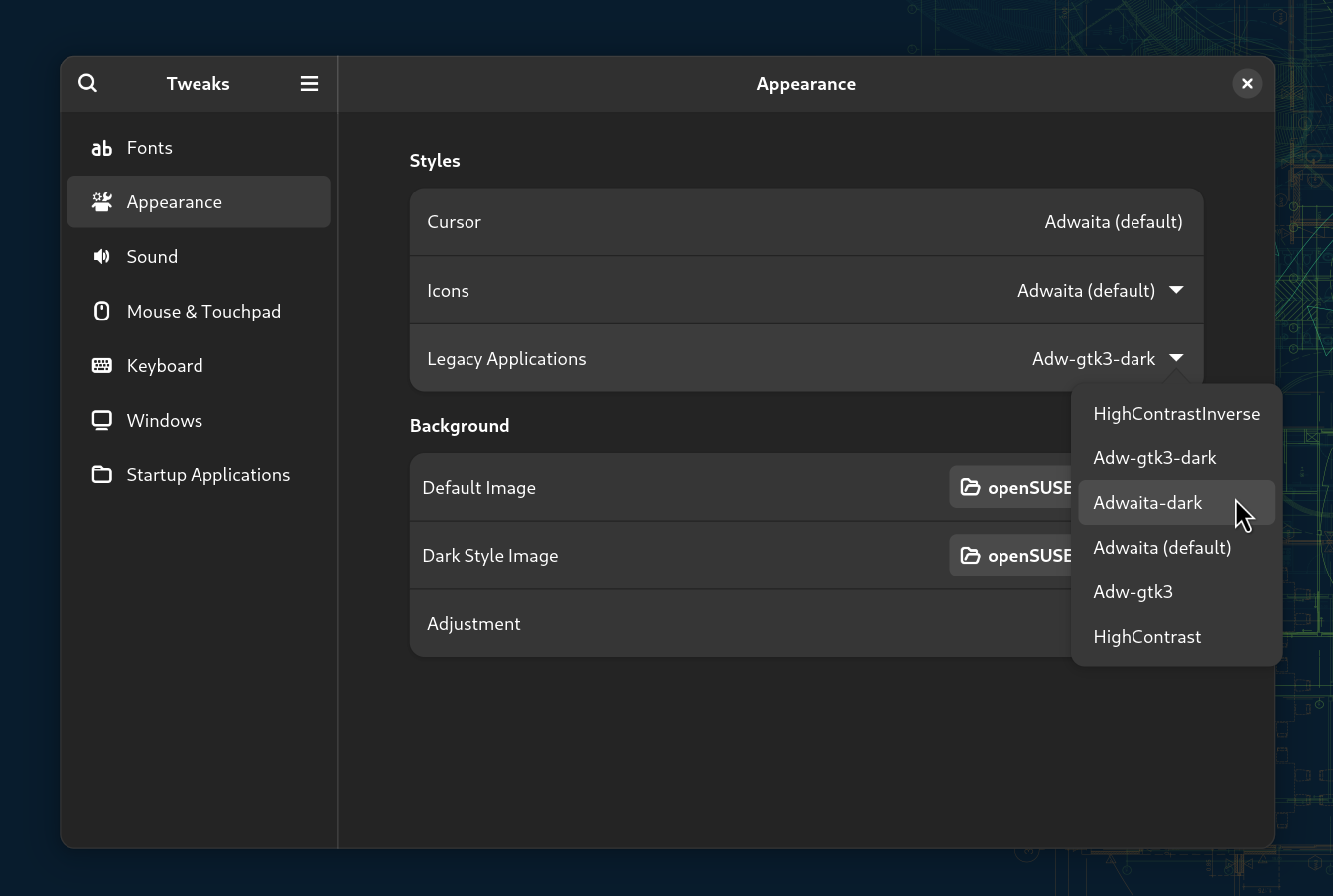Click the Sound speaker icon
The height and width of the screenshot is (896, 1333).
click(x=101, y=257)
